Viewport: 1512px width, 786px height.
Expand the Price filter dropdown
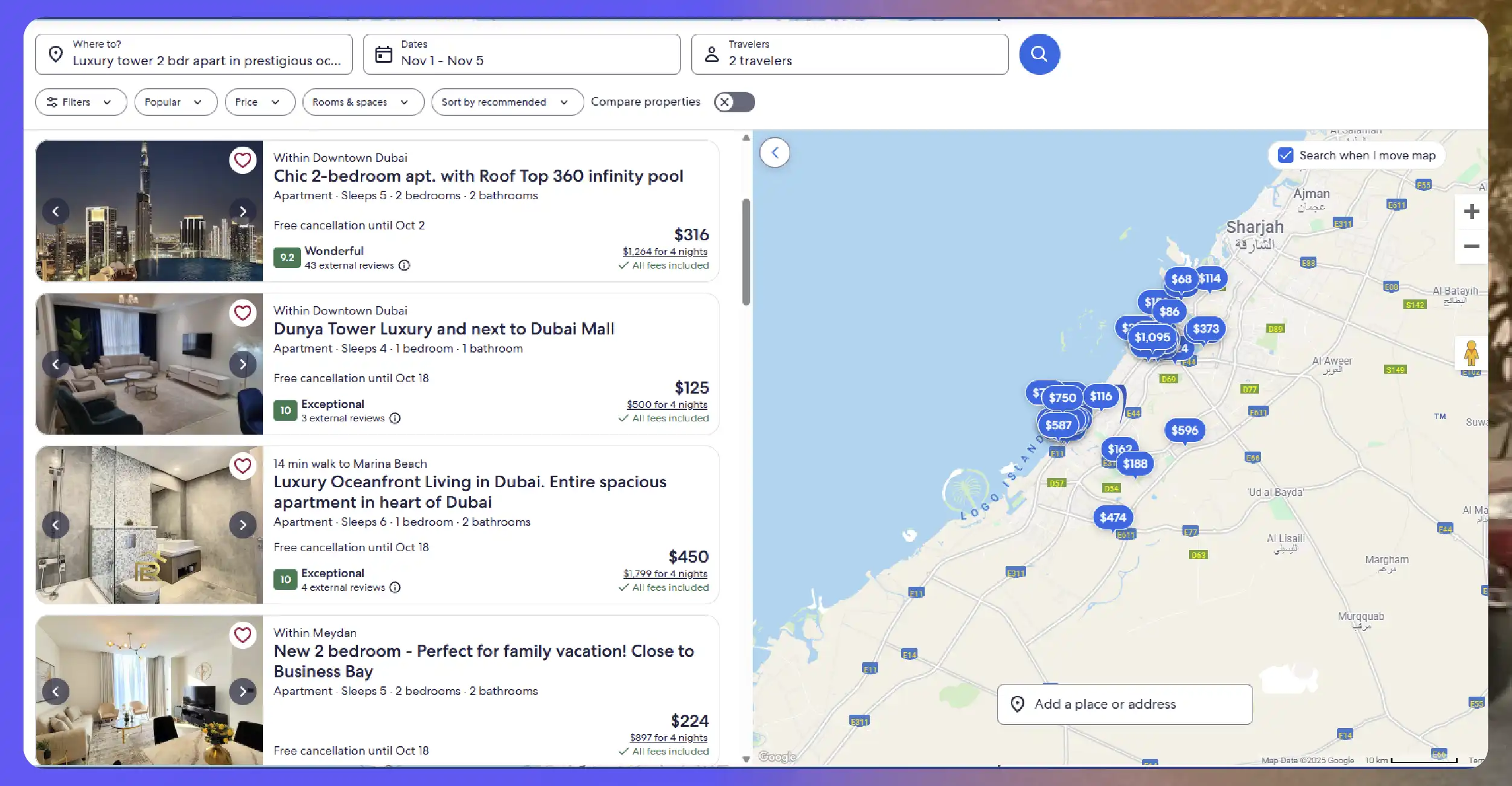[260, 102]
